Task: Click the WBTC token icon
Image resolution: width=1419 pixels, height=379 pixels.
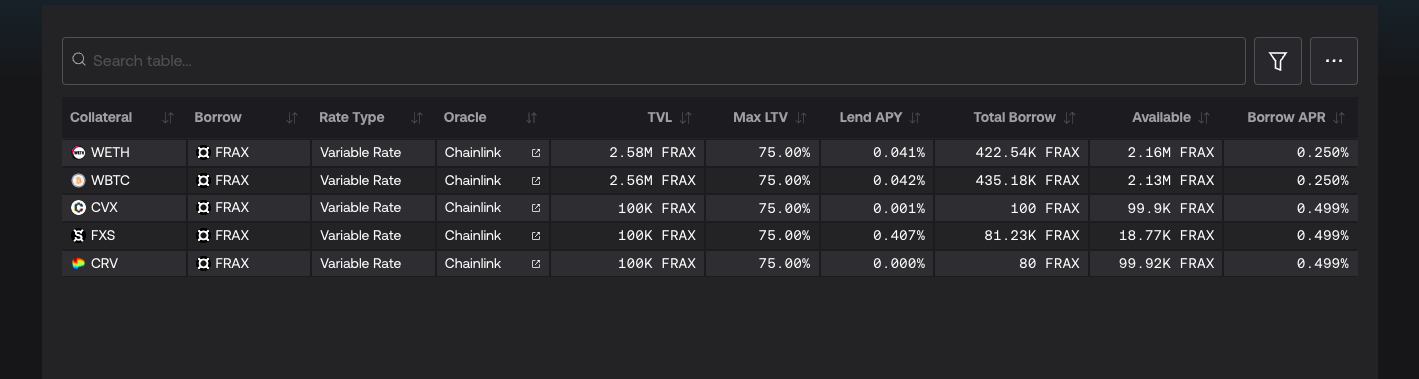Action: (79, 181)
